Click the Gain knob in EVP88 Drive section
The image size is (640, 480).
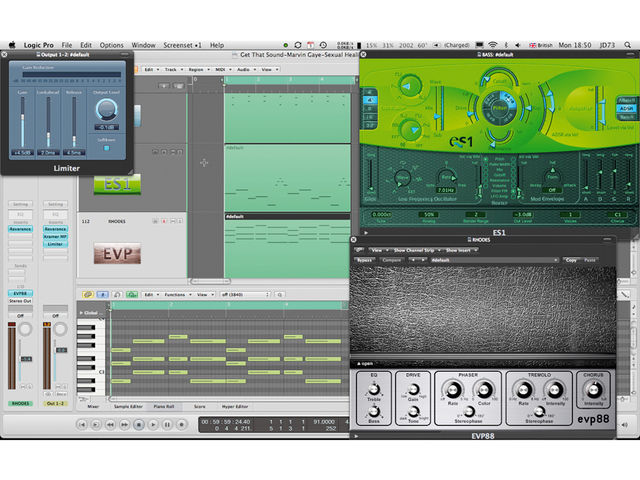click(x=413, y=389)
